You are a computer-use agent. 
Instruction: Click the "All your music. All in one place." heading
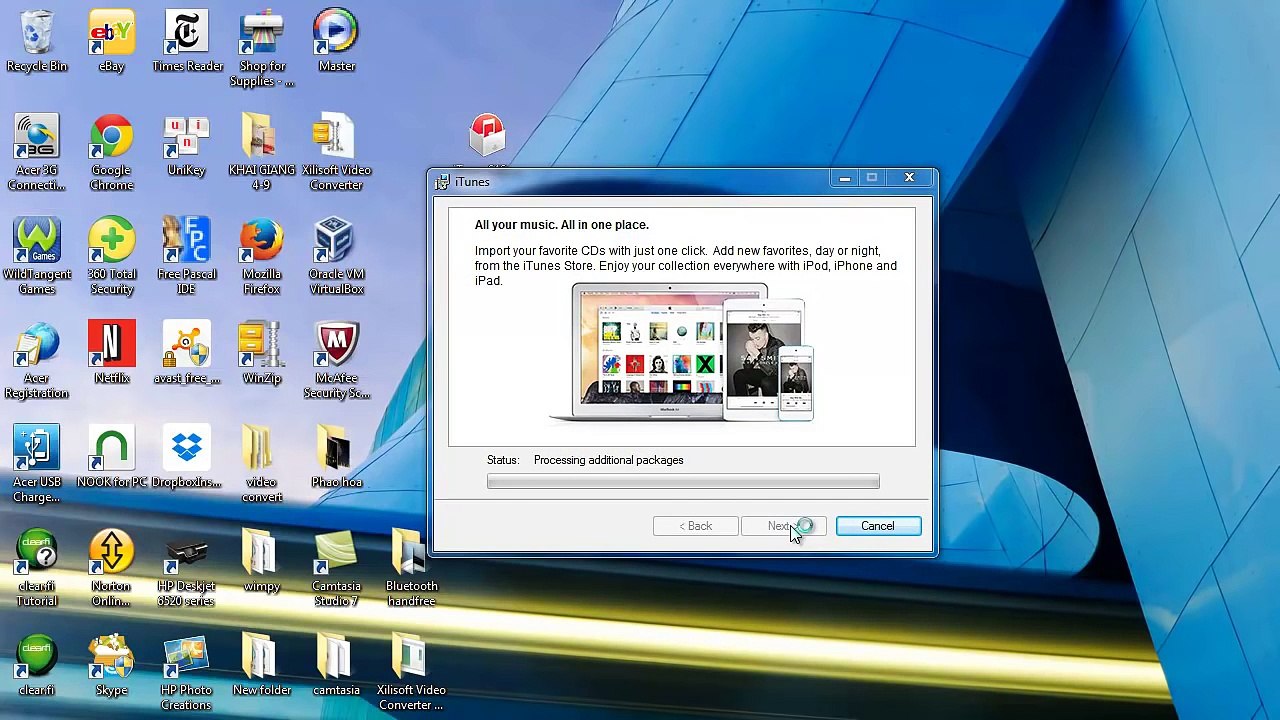point(562,225)
